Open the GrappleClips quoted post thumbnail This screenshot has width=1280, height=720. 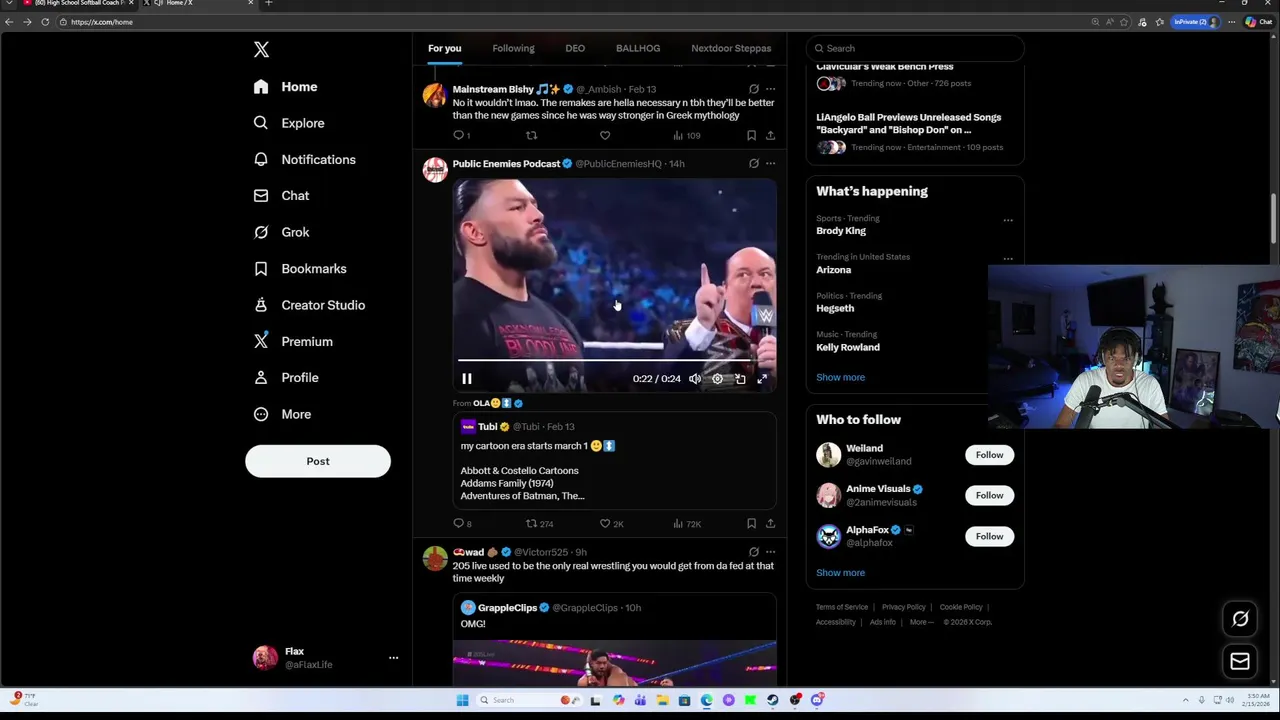pyautogui.click(x=614, y=663)
